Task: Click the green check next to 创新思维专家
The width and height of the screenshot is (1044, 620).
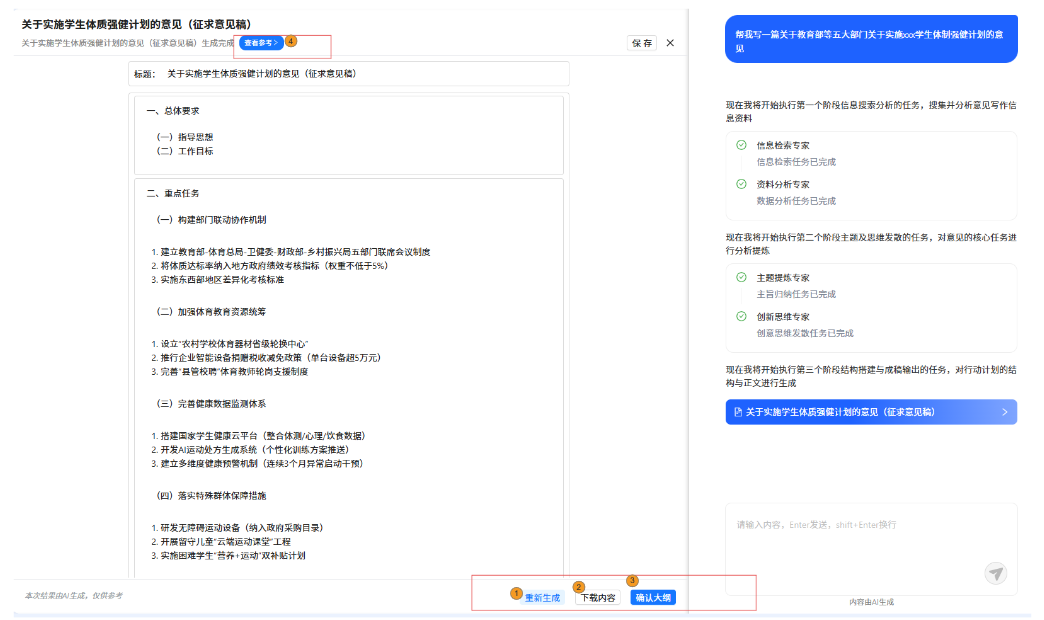Action: (x=741, y=316)
